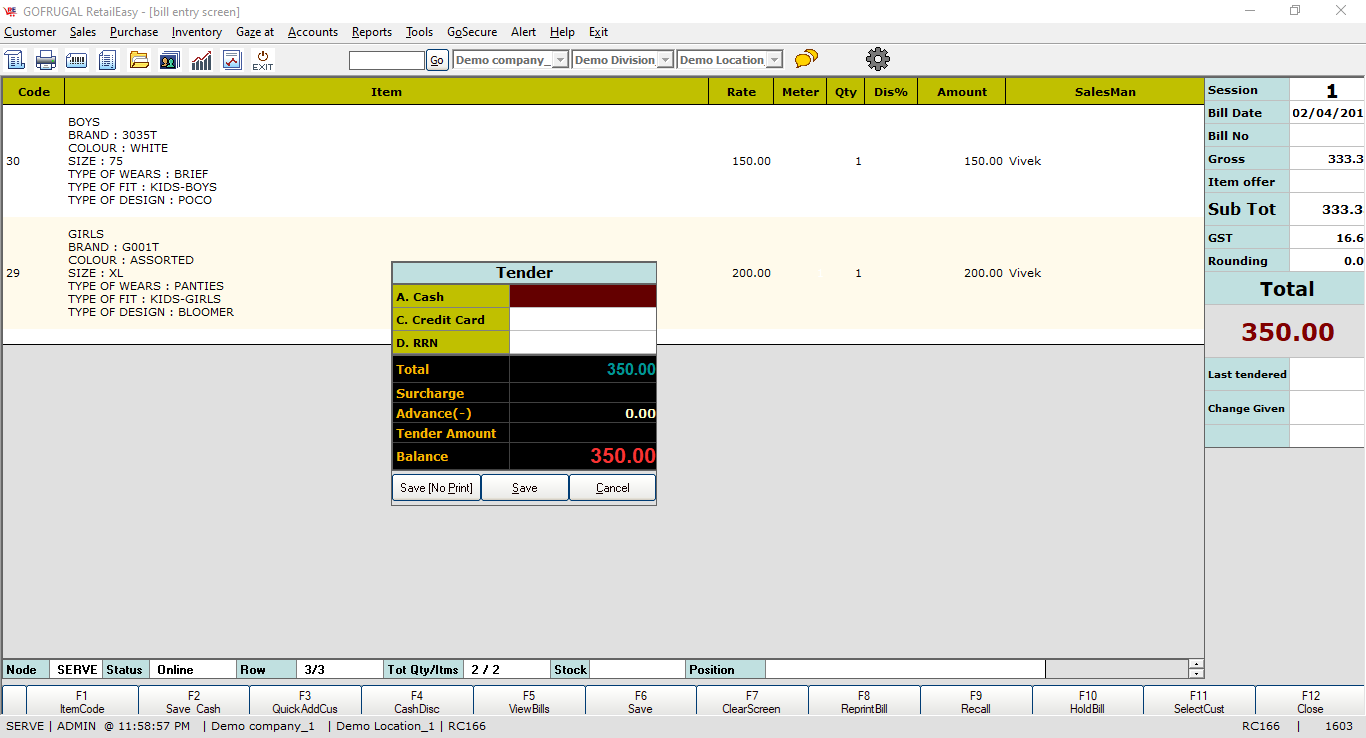Open the Accounts menu
The image size is (1366, 738).
[313, 32]
